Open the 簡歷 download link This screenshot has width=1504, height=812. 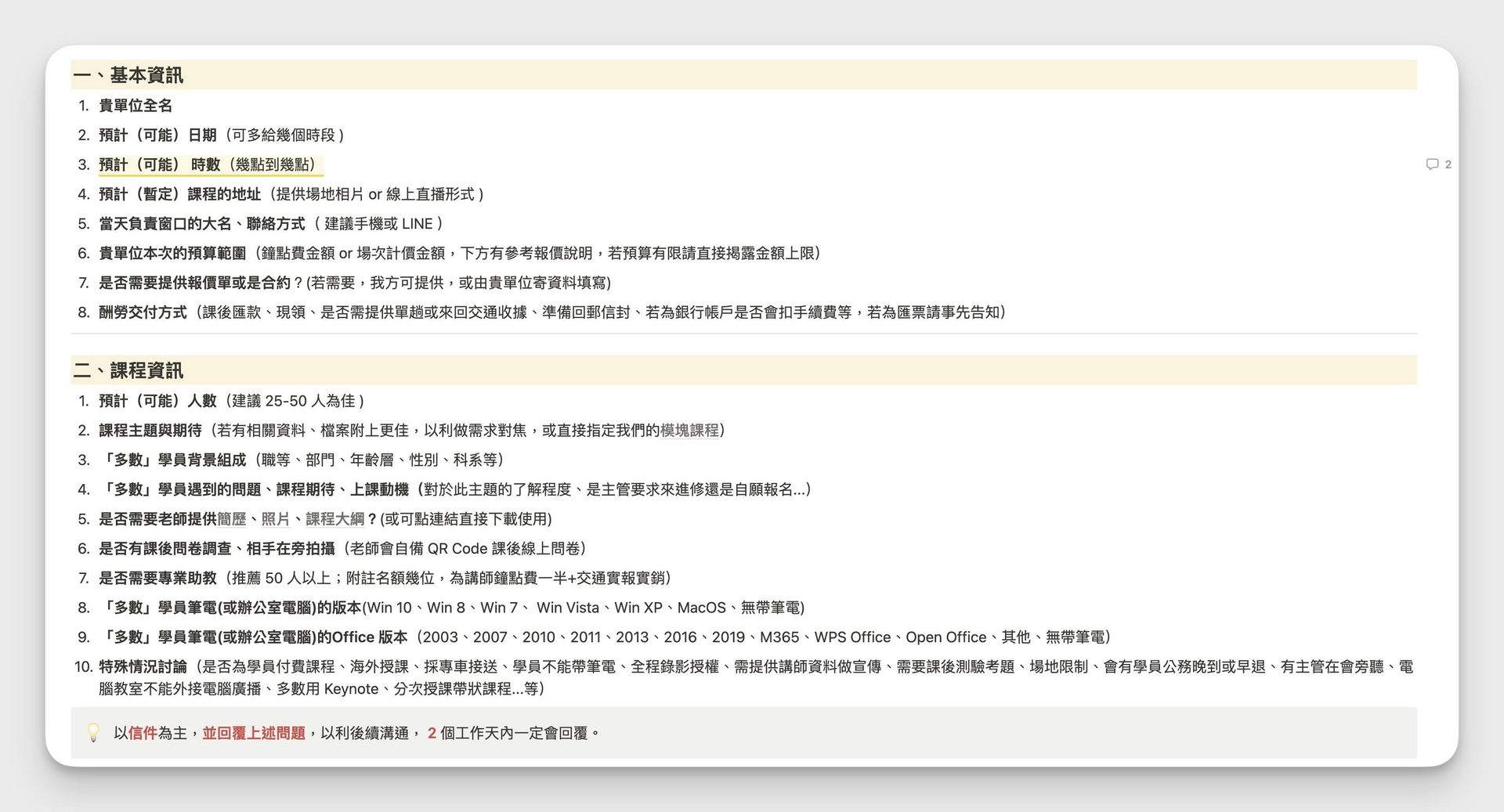[232, 519]
